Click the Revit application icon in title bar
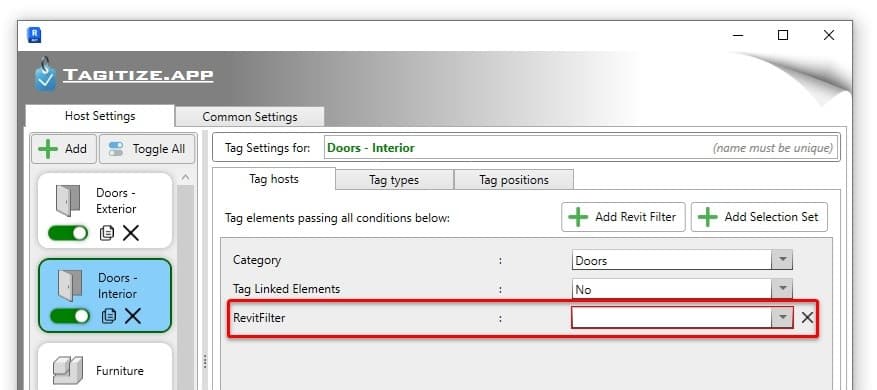The width and height of the screenshot is (877, 390). point(34,35)
